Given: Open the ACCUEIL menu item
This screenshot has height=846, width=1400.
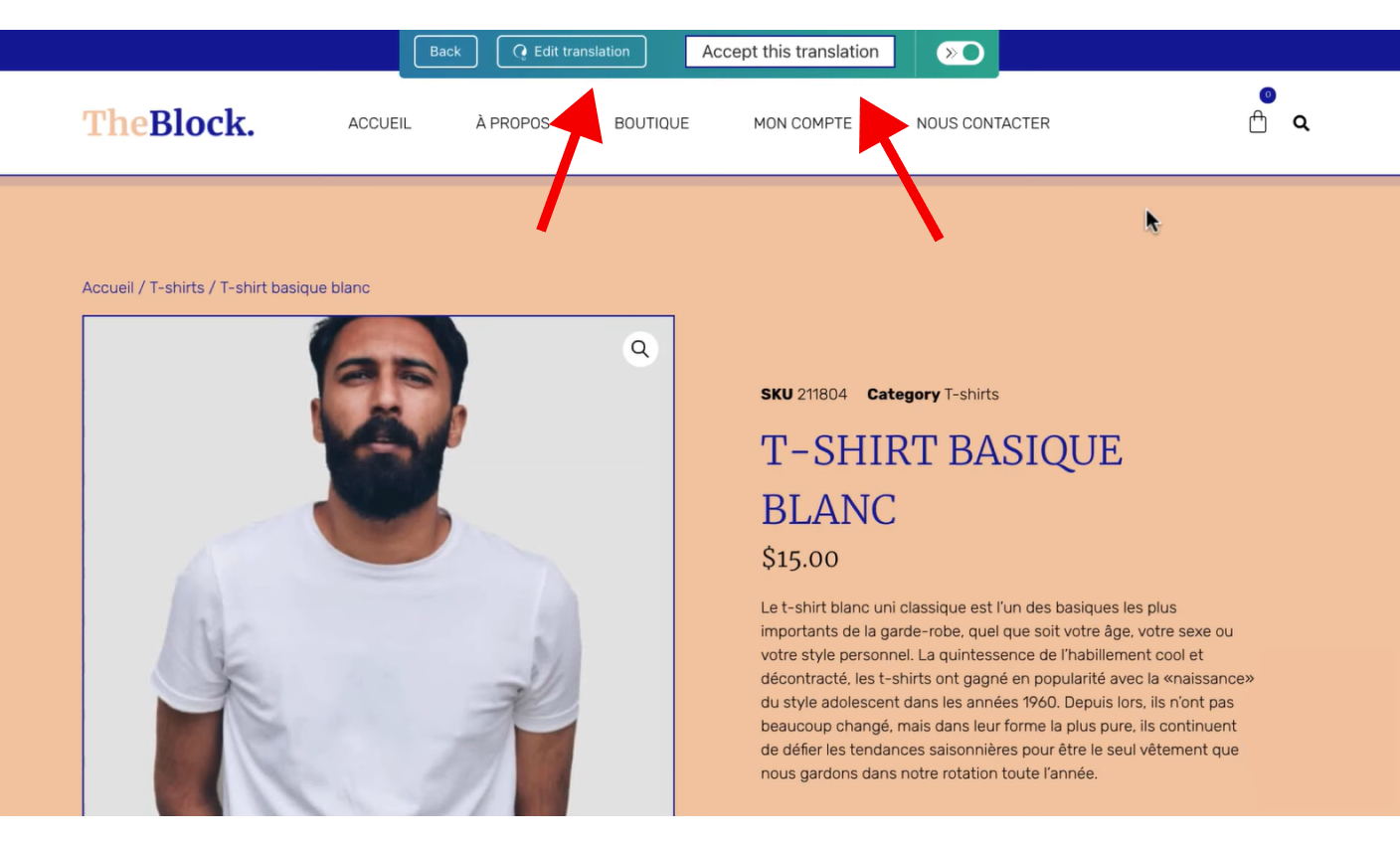Looking at the screenshot, I should (x=380, y=123).
